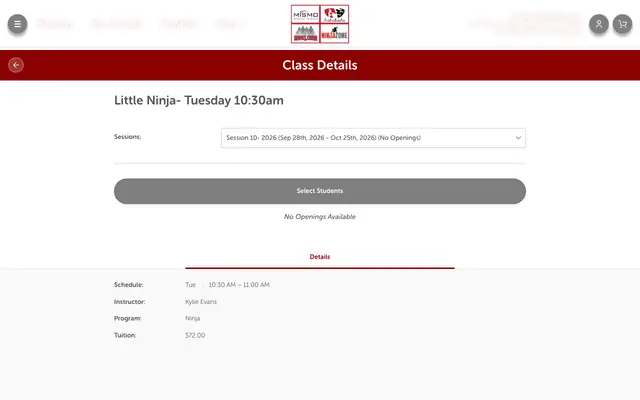
Task: Click the Sessions: label
Action: coord(127,137)
